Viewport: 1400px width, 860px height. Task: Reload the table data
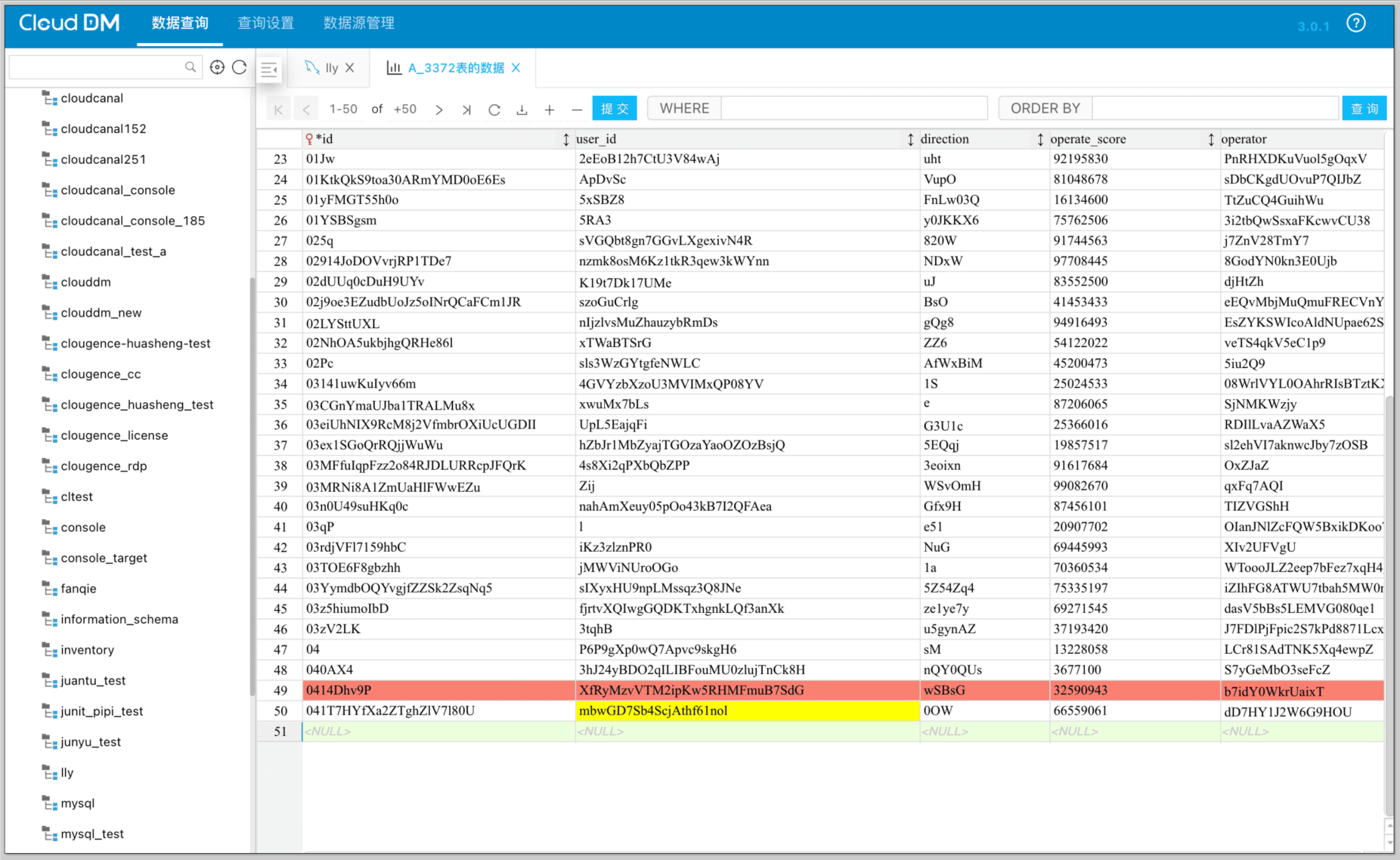pyautogui.click(x=494, y=110)
